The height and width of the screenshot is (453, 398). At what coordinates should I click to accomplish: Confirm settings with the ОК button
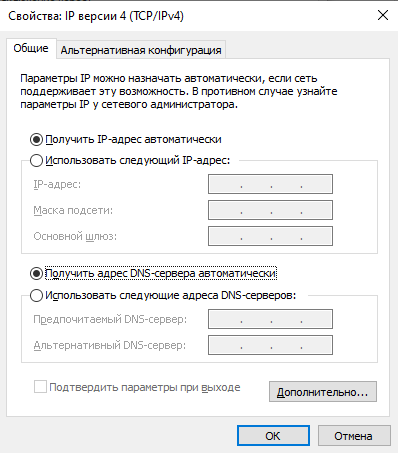[x=273, y=436]
